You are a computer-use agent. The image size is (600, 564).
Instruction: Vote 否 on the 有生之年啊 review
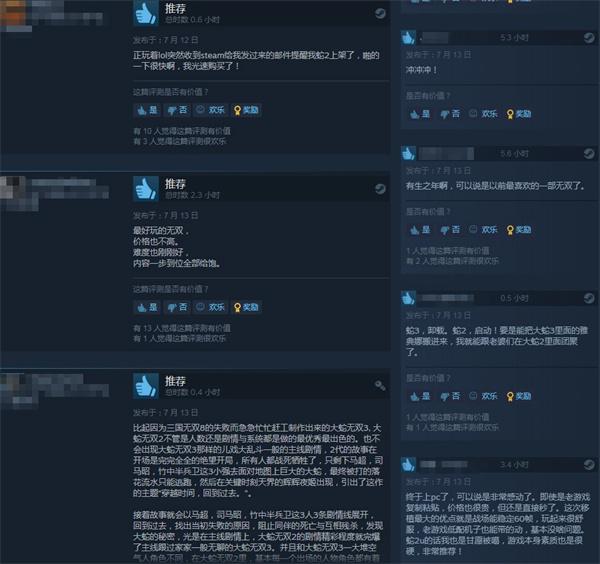point(450,230)
